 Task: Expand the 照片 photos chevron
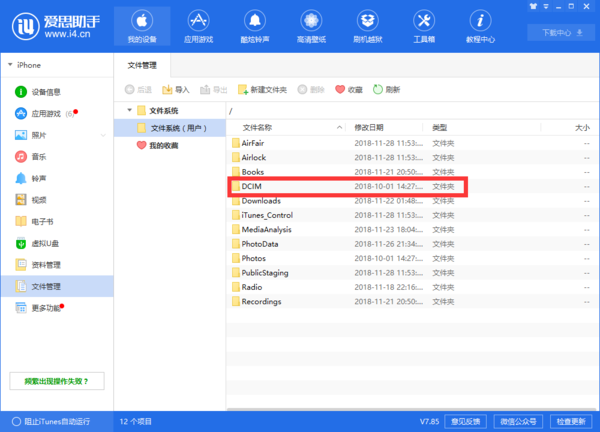pos(103,135)
